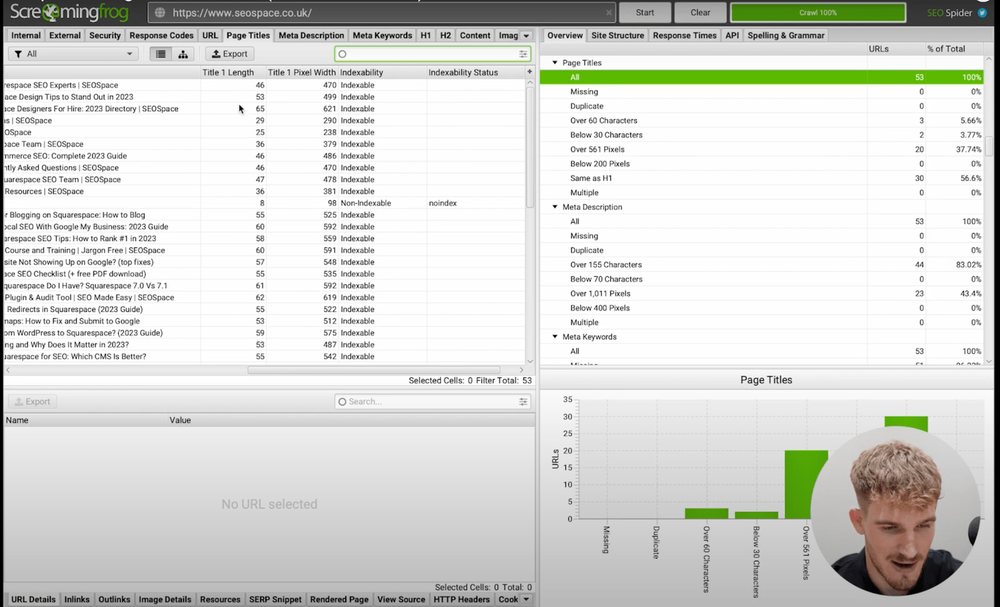
Task: Click the globe icon in URL bar
Action: pyautogui.click(x=160, y=13)
